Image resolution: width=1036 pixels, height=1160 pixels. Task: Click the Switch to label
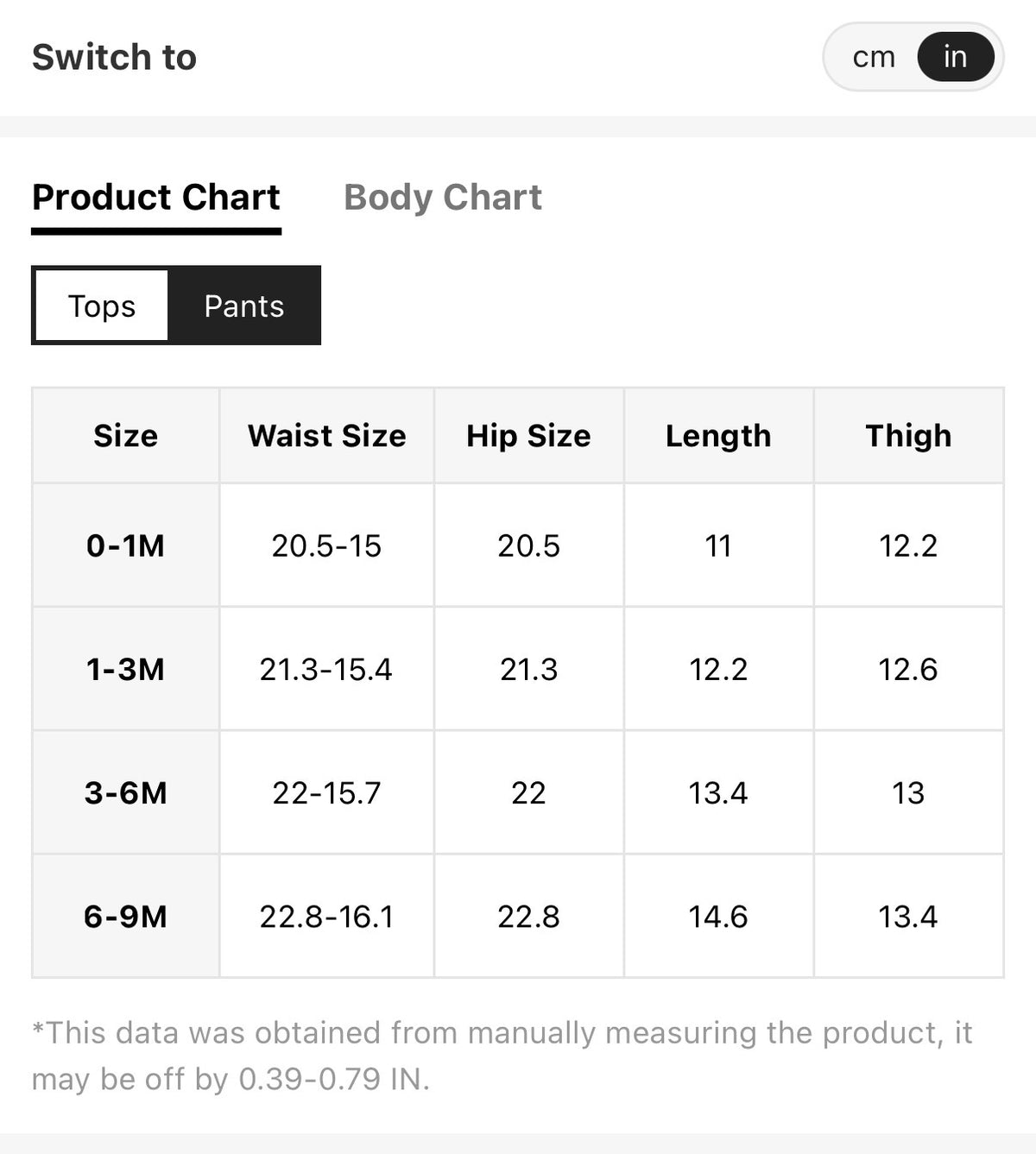(x=114, y=58)
